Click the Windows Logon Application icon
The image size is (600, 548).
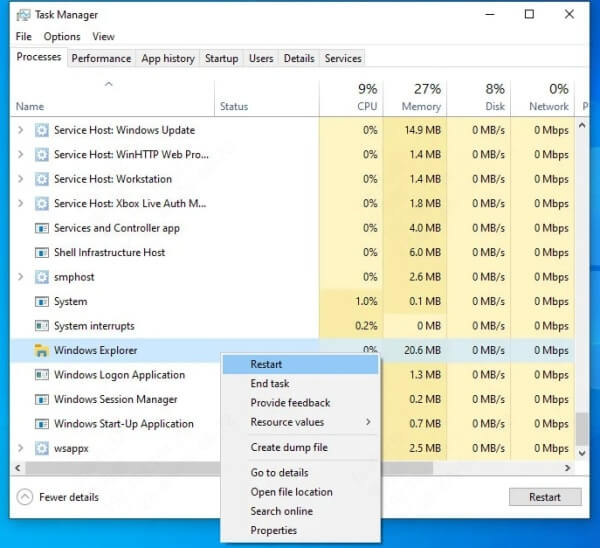(42, 375)
